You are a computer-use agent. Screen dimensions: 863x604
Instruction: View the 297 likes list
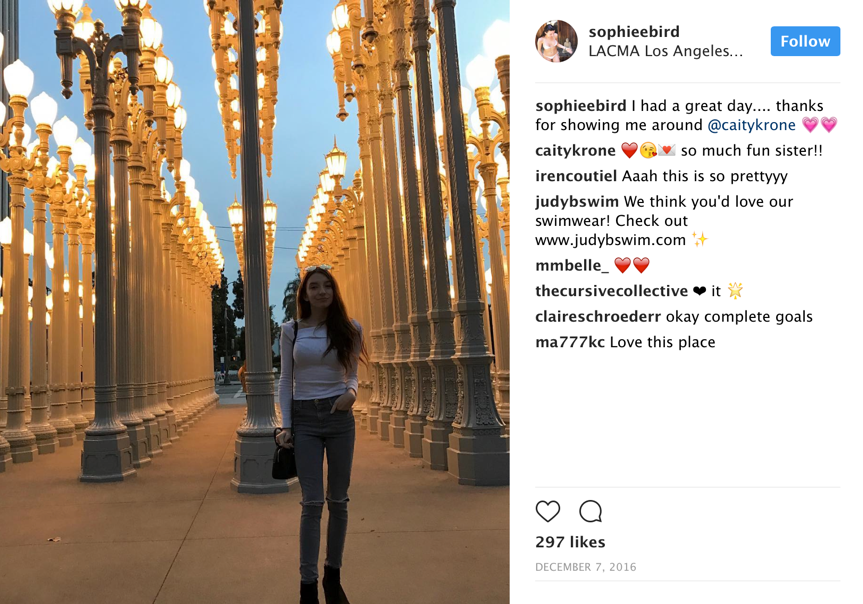click(x=570, y=542)
